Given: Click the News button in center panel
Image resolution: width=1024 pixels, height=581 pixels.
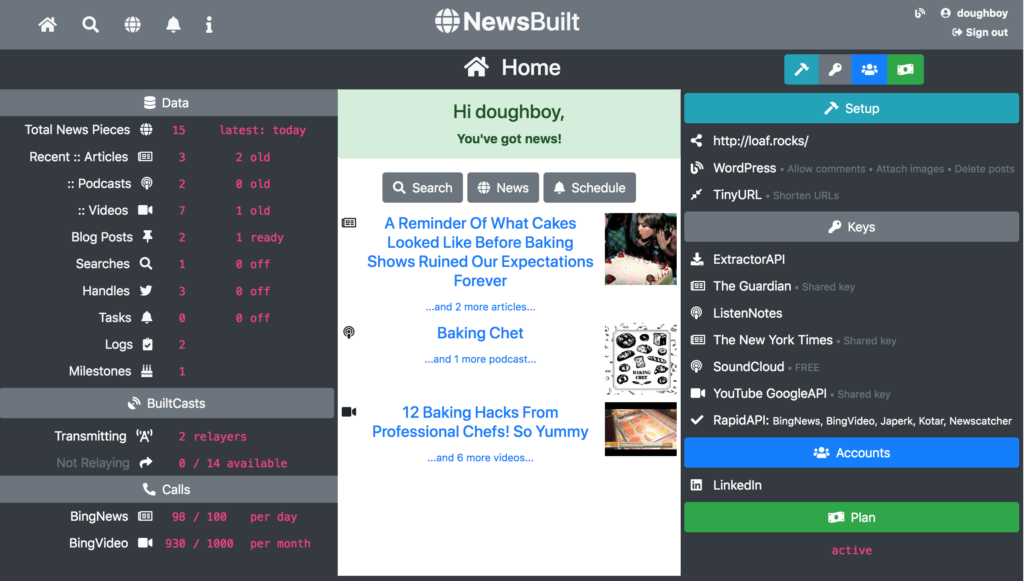Looking at the screenshot, I should click(503, 188).
